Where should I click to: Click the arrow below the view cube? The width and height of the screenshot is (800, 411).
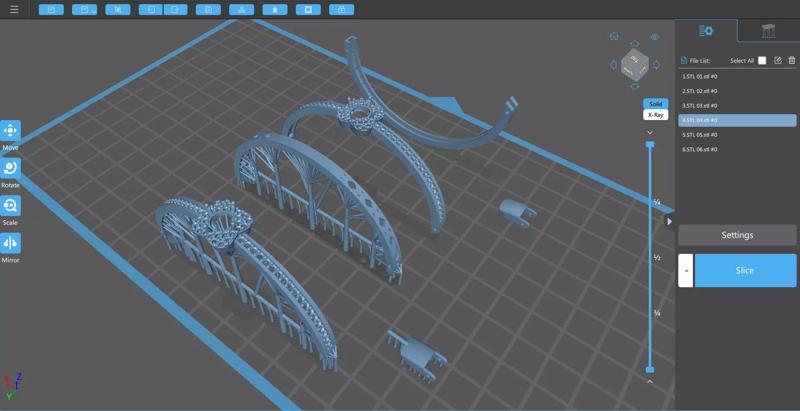tap(635, 86)
